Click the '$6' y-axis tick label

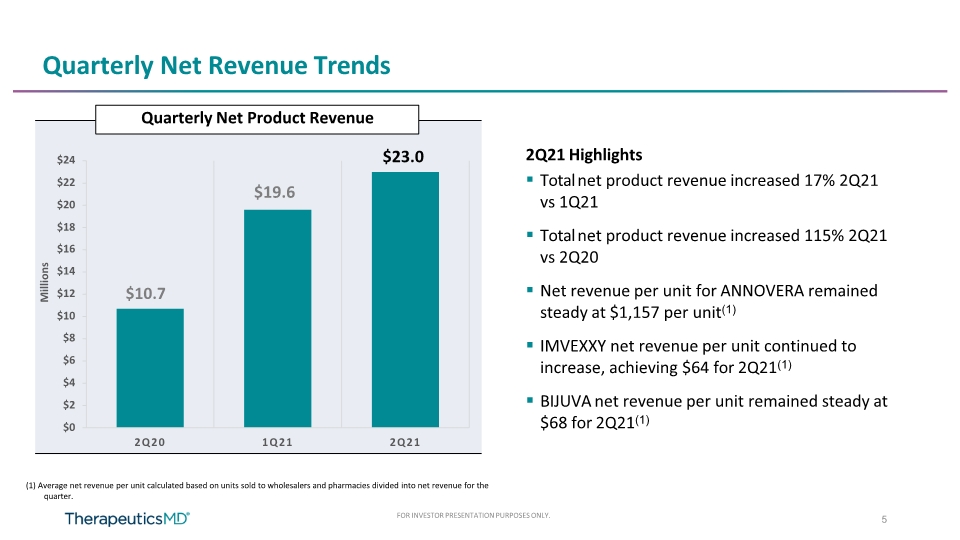point(69,361)
